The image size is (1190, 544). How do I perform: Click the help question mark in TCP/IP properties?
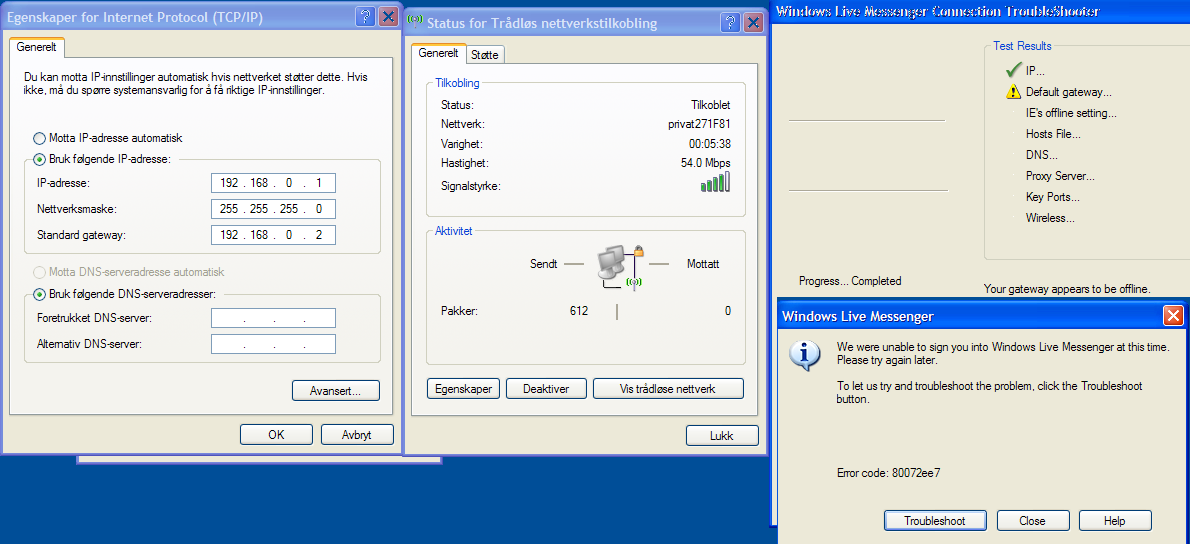(x=365, y=17)
